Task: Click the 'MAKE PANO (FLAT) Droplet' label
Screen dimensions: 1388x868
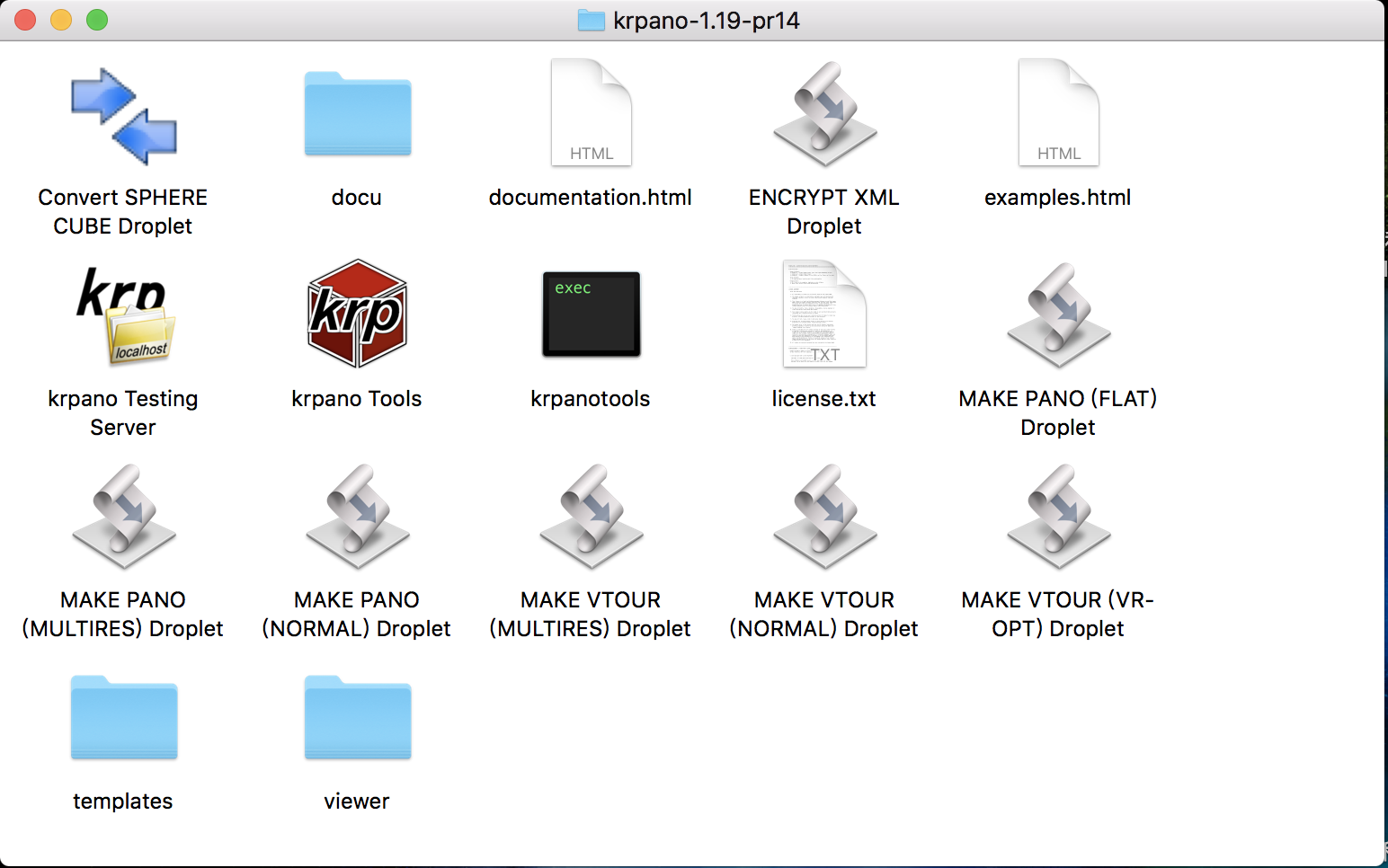Action: click(x=1058, y=413)
